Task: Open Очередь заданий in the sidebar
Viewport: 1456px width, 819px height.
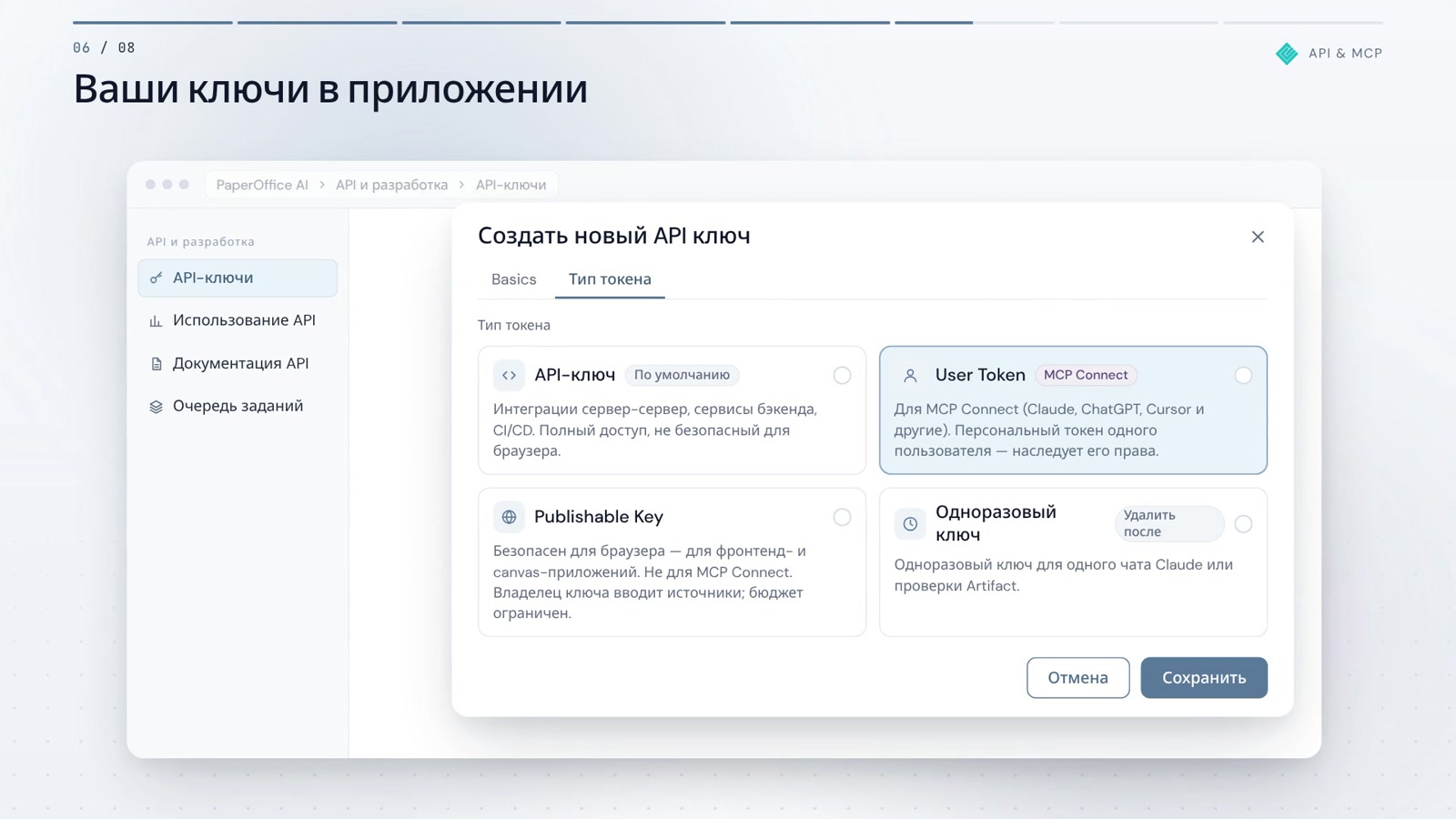Action: (x=238, y=406)
